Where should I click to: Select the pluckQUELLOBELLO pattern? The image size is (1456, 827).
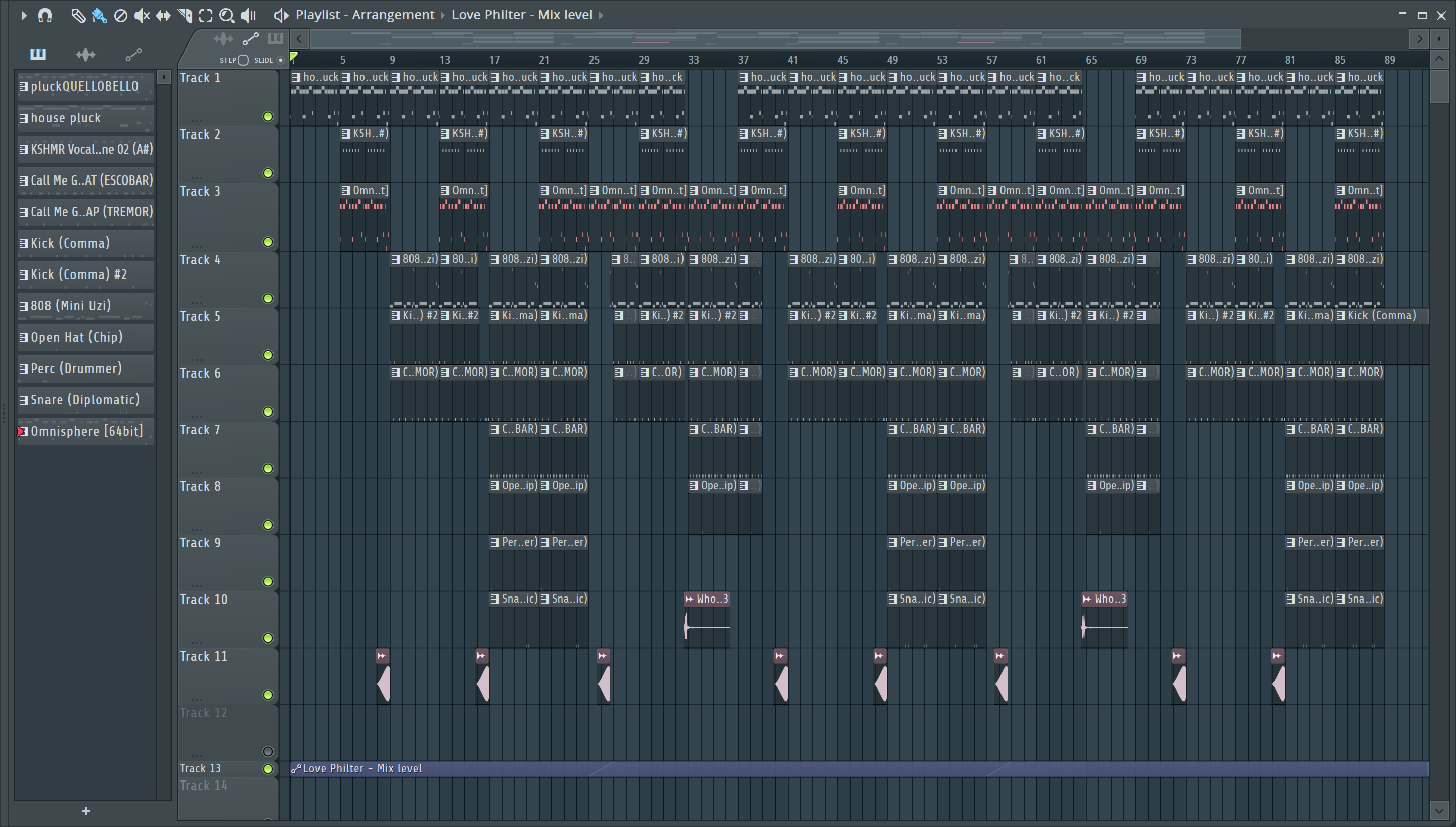[x=86, y=86]
